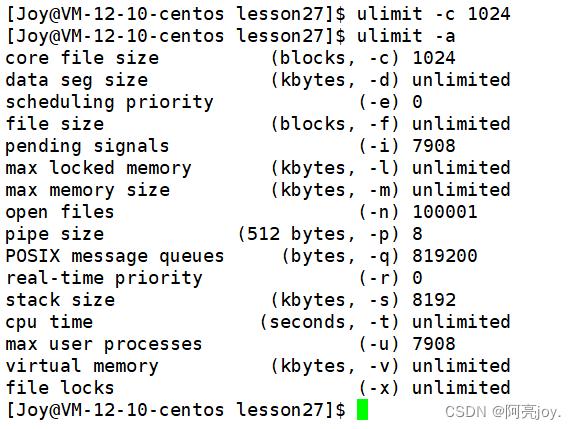Select the core file size value 1024
This screenshot has height=429, width=576.
point(434,58)
